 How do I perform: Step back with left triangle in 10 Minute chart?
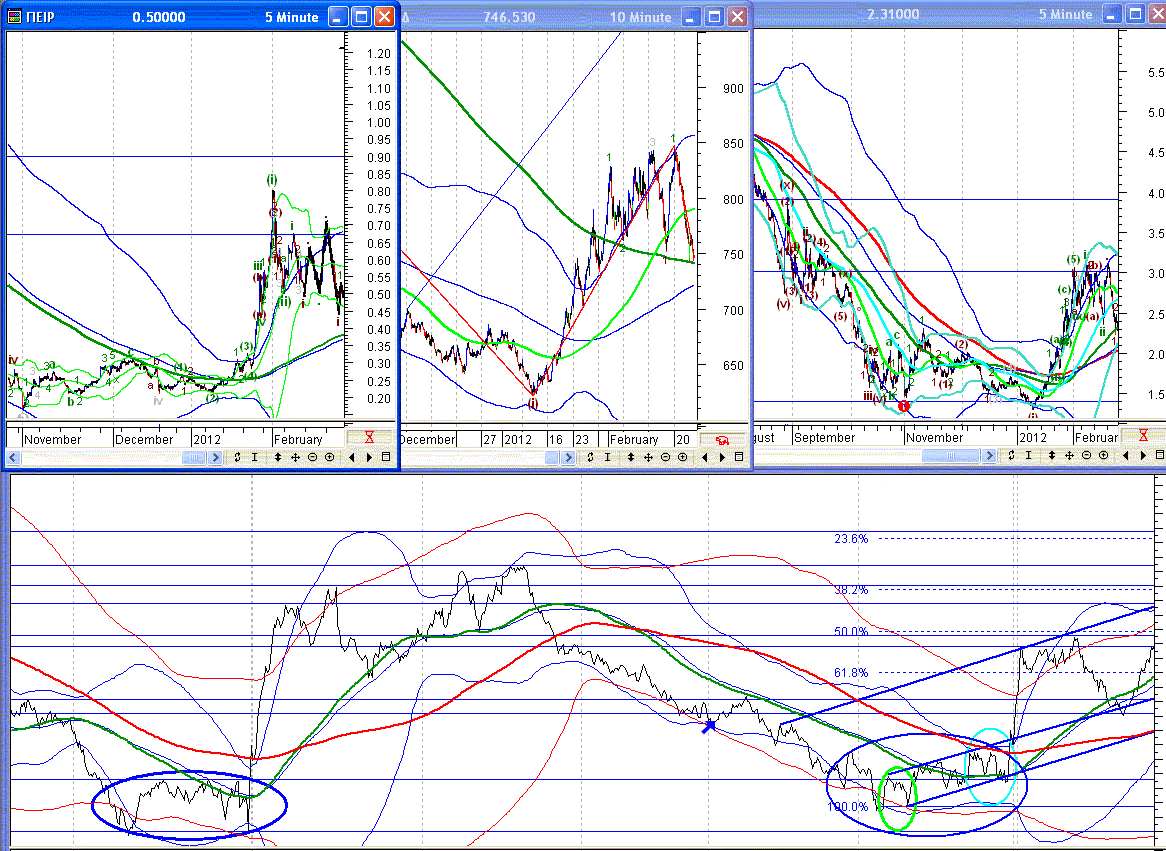(705, 457)
